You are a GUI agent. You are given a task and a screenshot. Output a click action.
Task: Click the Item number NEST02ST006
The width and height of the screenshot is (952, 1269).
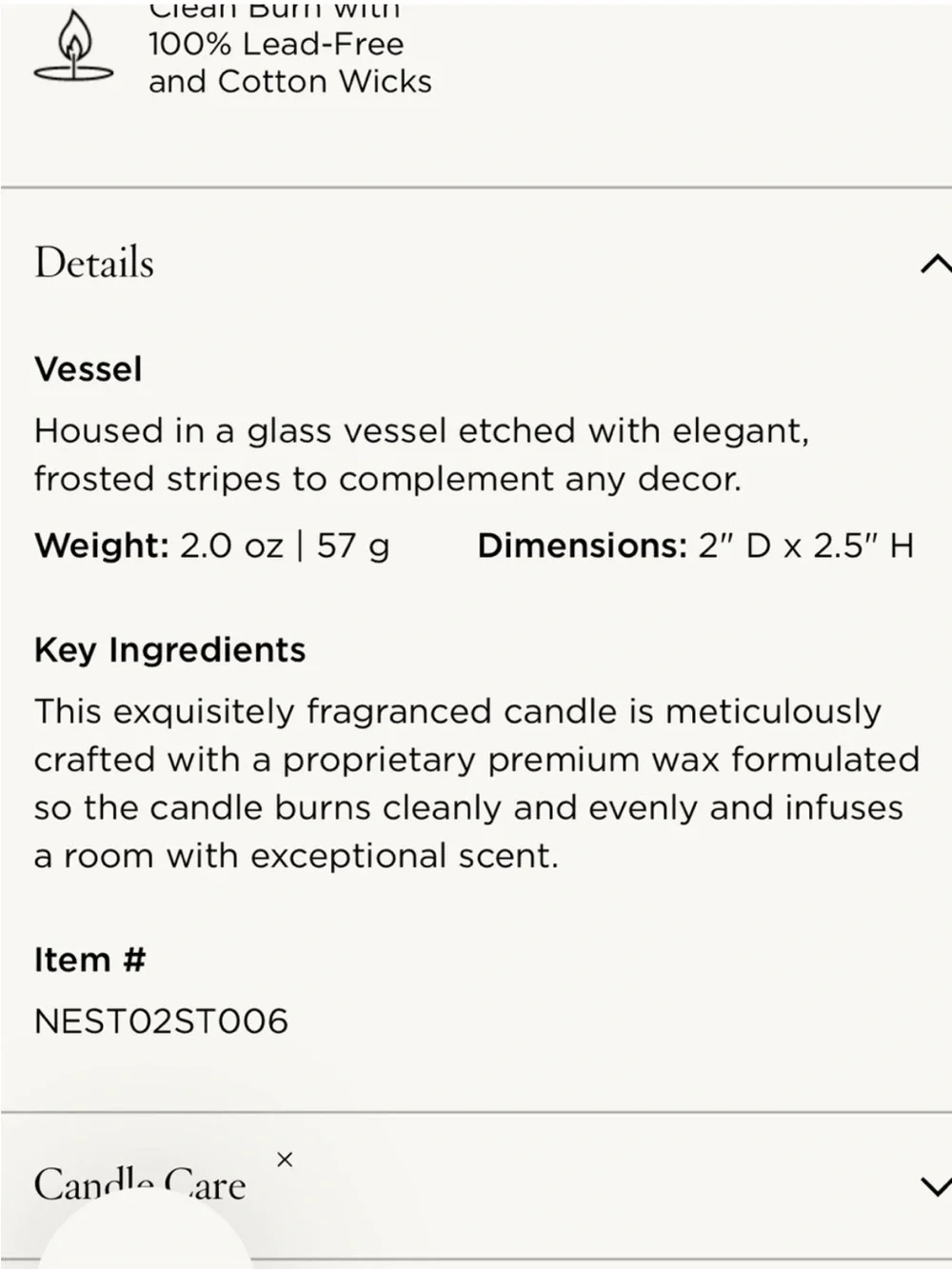(161, 1021)
